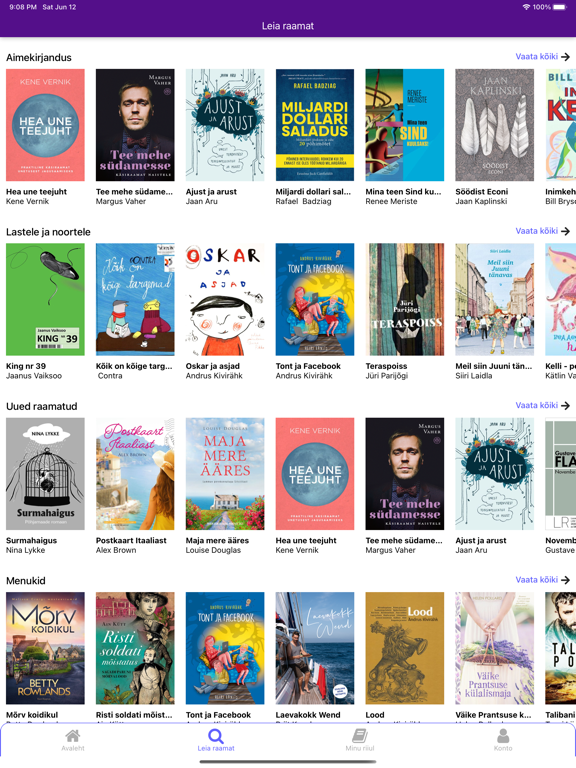576x768 pixels.
Task: Click the Söödist Econi title text
Action: pos(481,192)
